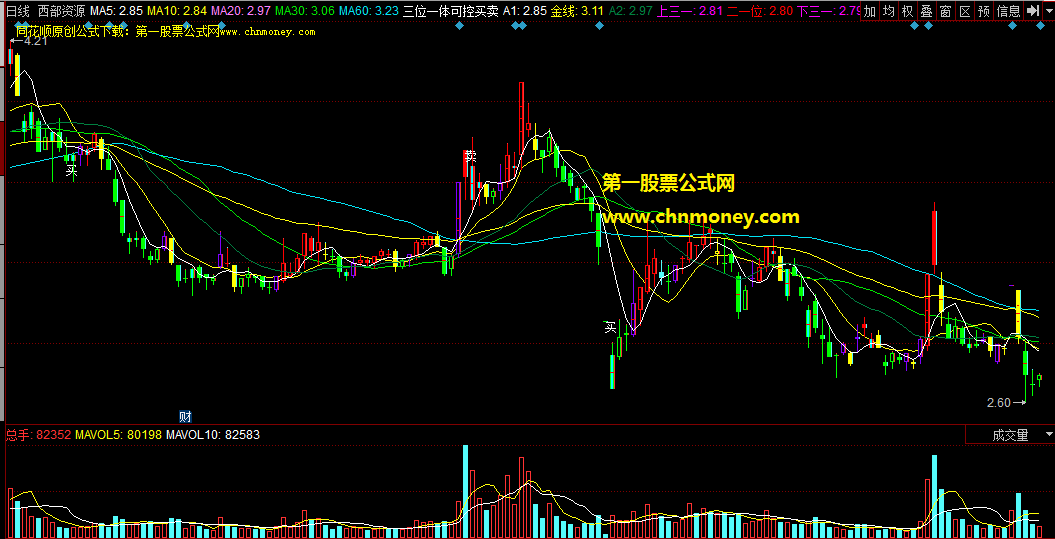Click the 上三一: 2.81 indicator value
The width and height of the screenshot is (1055, 539).
point(690,11)
